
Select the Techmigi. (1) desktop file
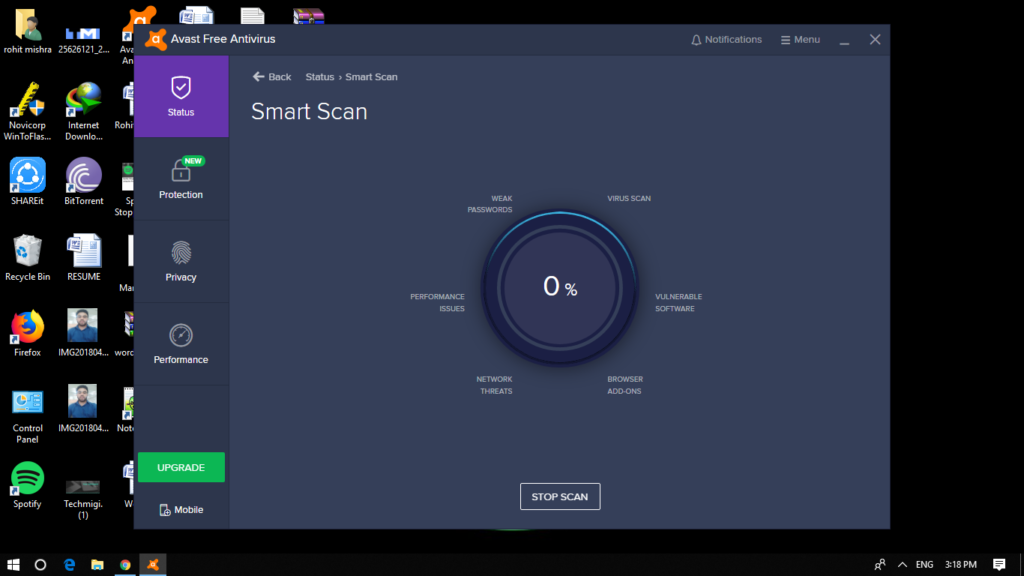(84, 498)
